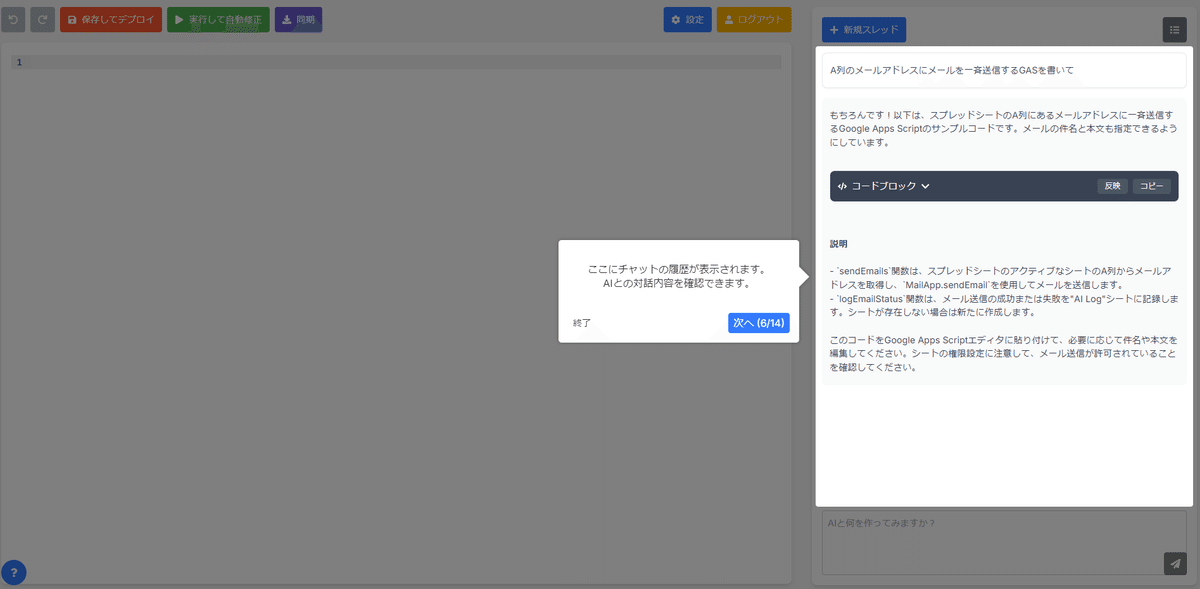Click the code block icon in chat
The width and height of the screenshot is (1200, 589).
click(x=844, y=185)
